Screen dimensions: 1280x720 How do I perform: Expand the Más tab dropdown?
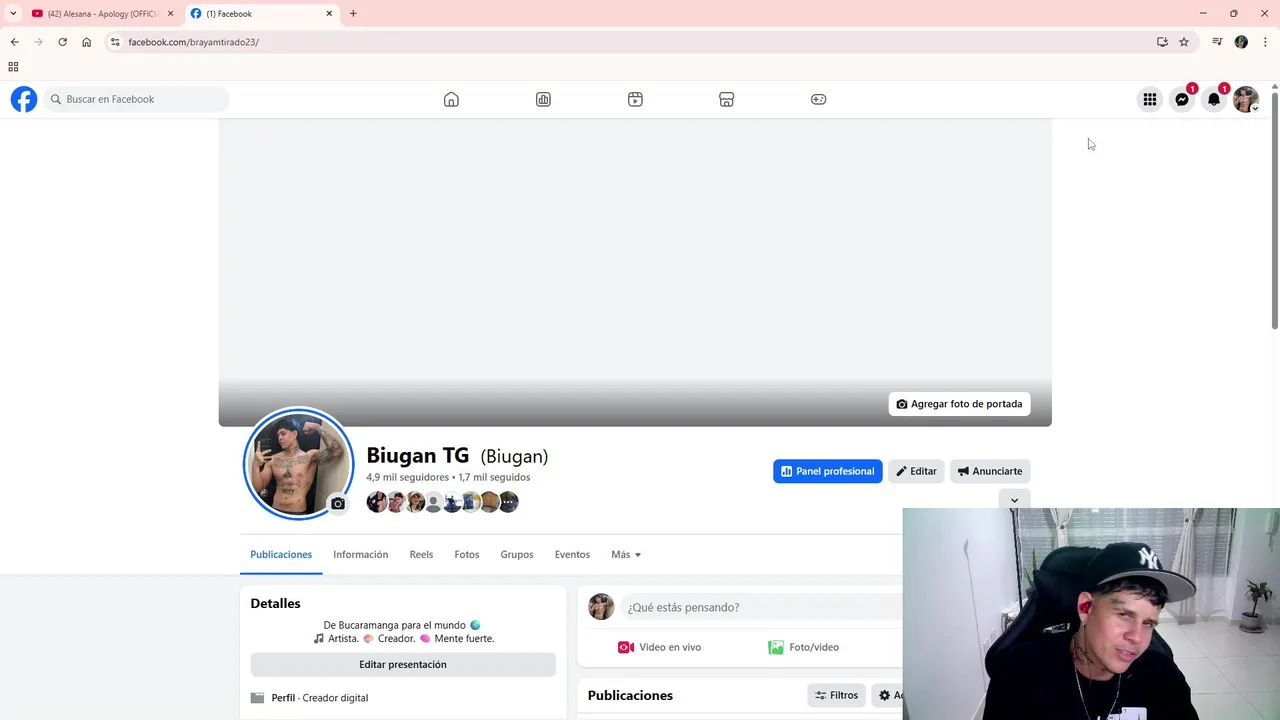coord(626,554)
